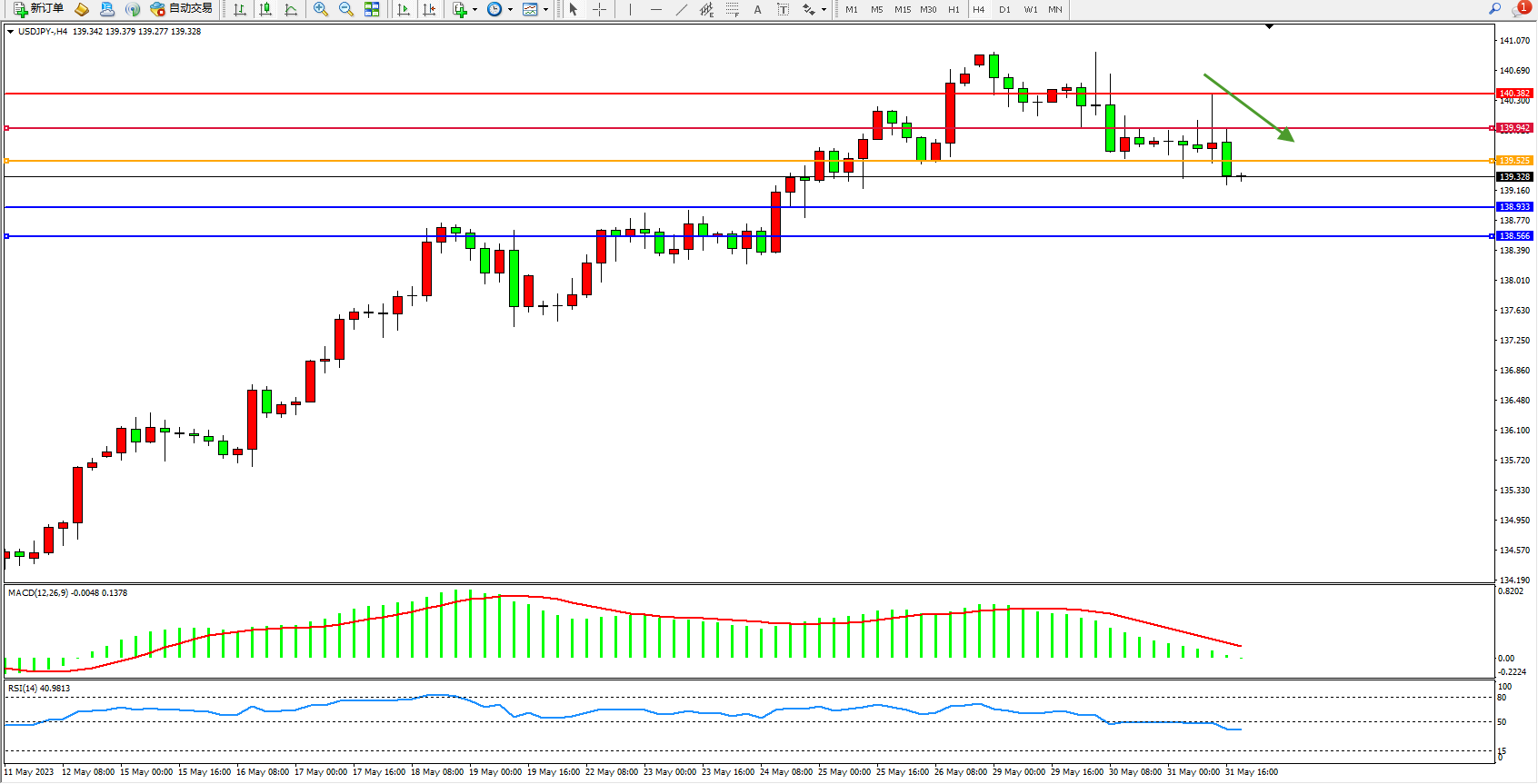Open the chat notification icon with badge
Screen dimensions: 1538x784
pos(1519,9)
